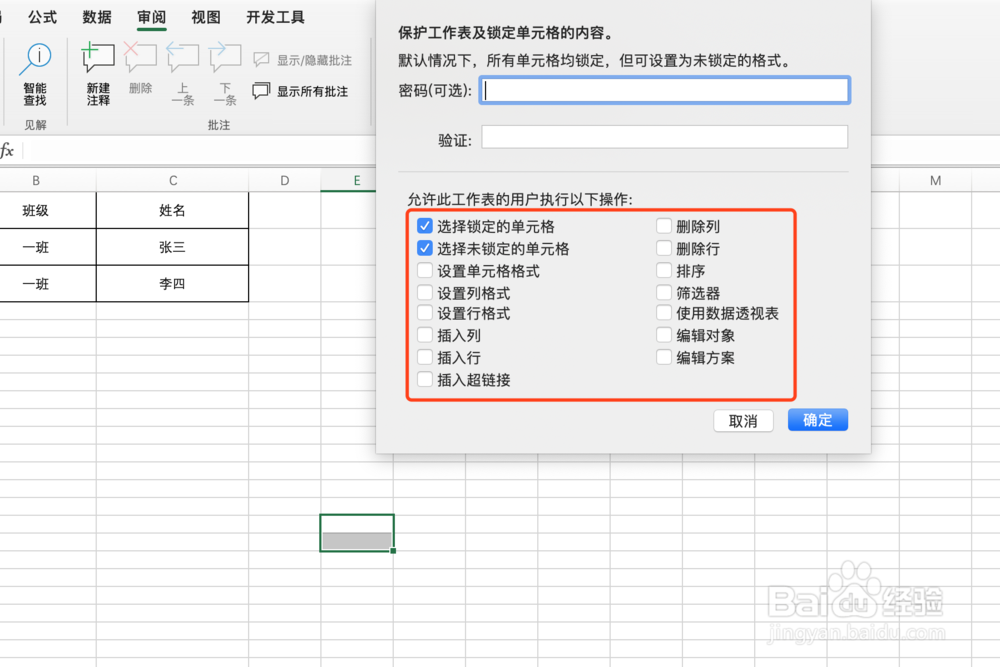Click the fx formula icon
This screenshot has height=667, width=1000.
tap(8, 151)
